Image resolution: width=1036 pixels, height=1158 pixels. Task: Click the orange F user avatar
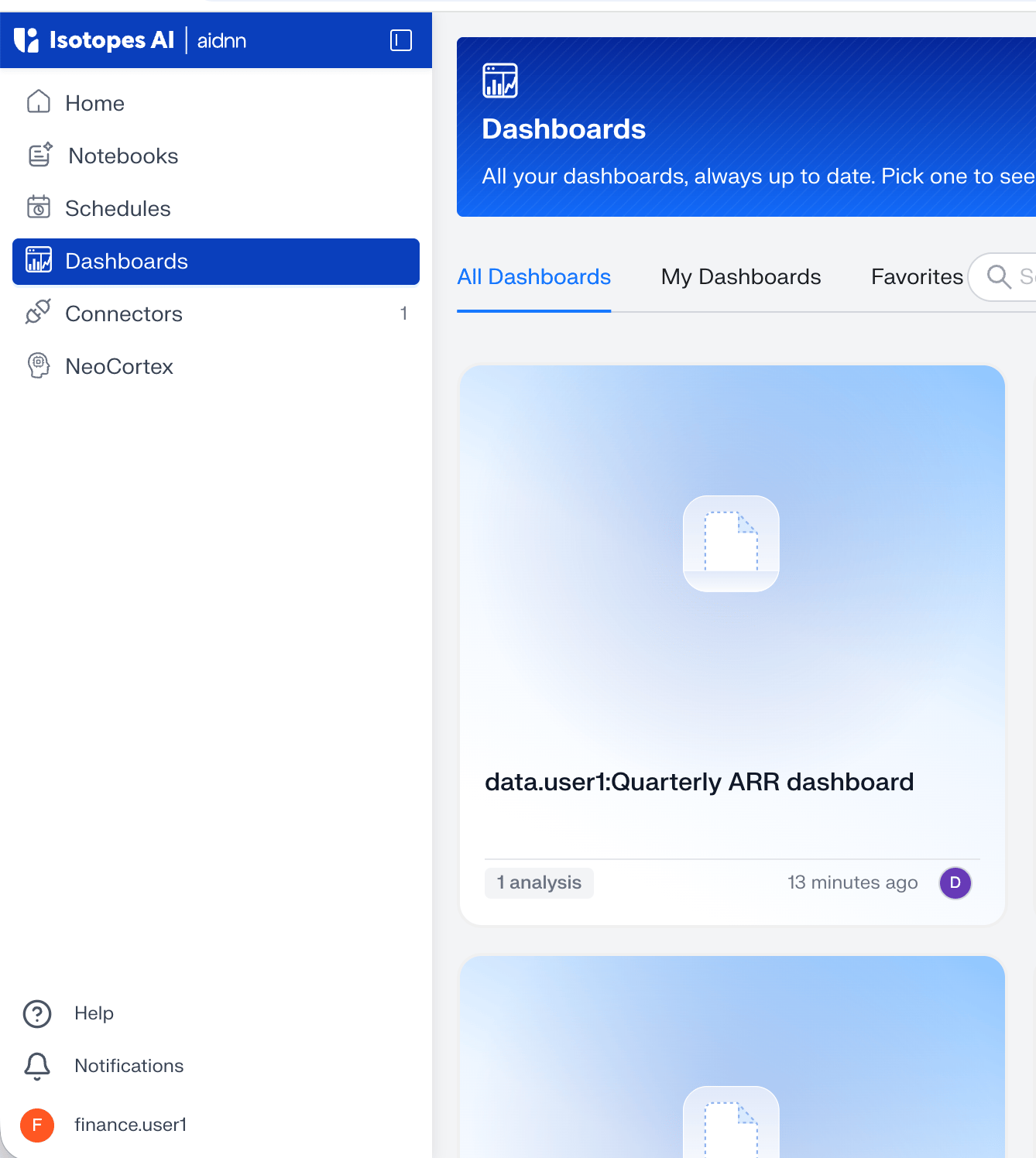(x=37, y=1125)
